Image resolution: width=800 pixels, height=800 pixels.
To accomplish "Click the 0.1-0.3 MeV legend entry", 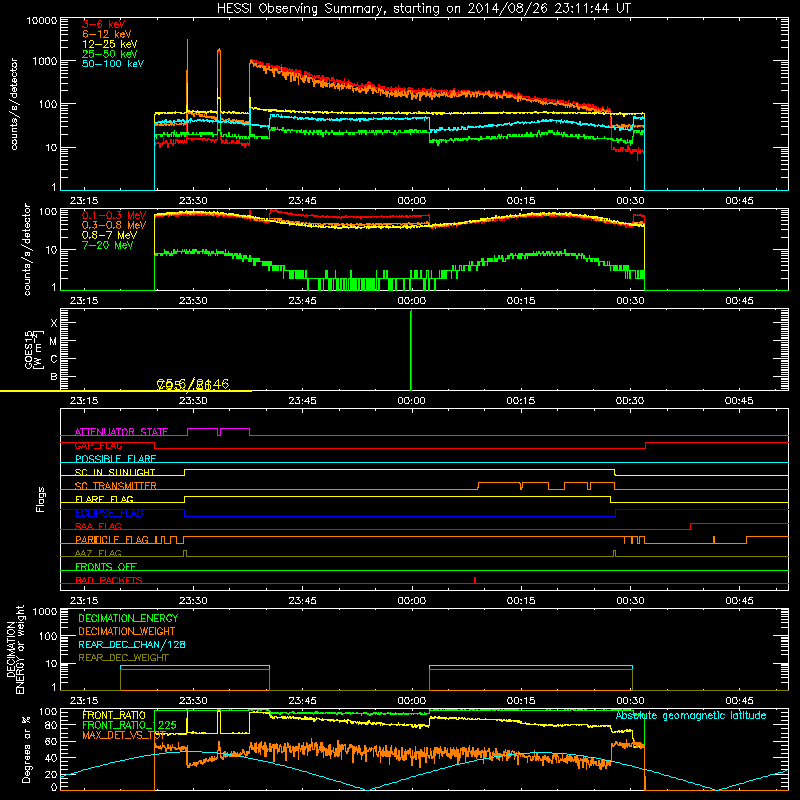I will point(114,215).
